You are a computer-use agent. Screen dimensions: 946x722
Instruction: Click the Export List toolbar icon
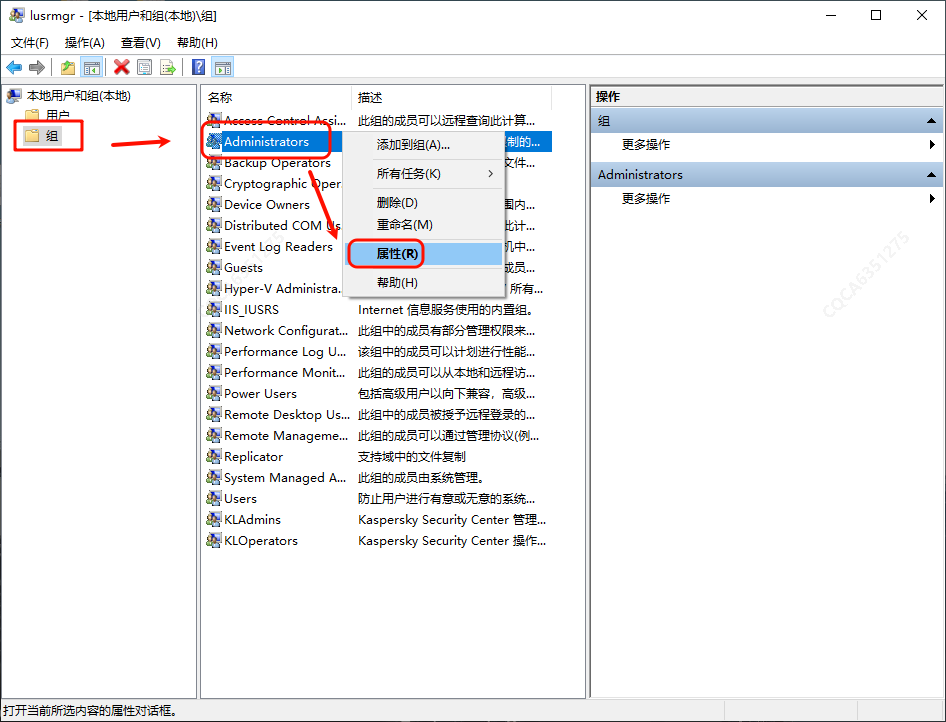coord(168,67)
